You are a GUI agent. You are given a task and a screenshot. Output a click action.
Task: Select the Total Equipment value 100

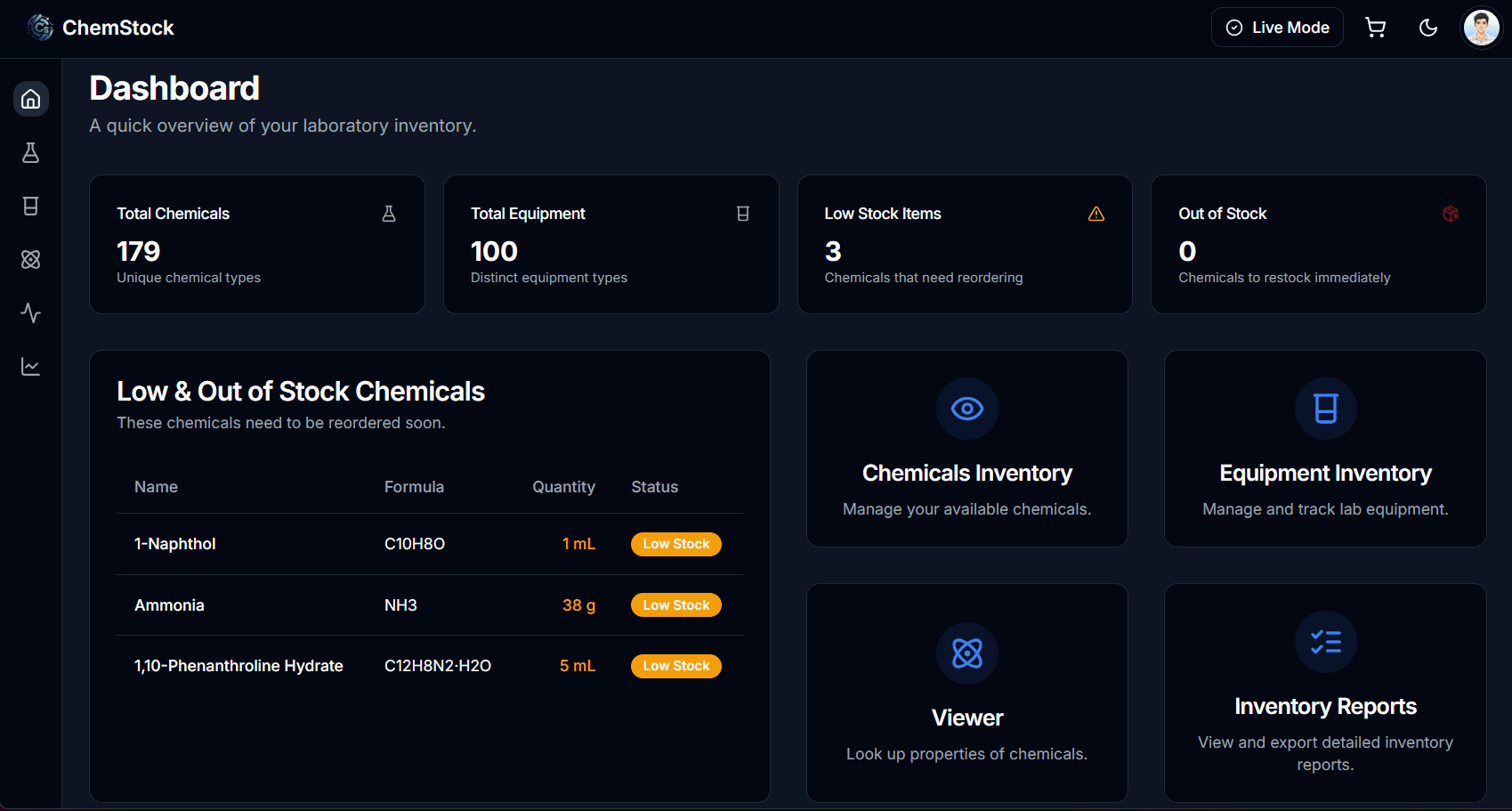click(494, 251)
